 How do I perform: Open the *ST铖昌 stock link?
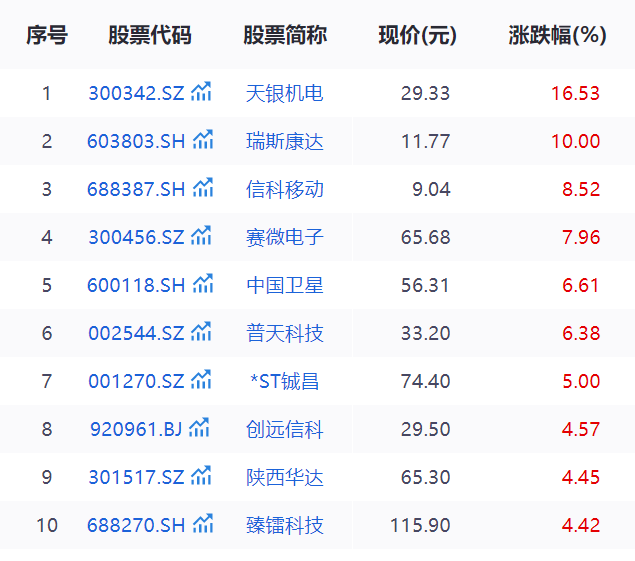[x=285, y=382]
